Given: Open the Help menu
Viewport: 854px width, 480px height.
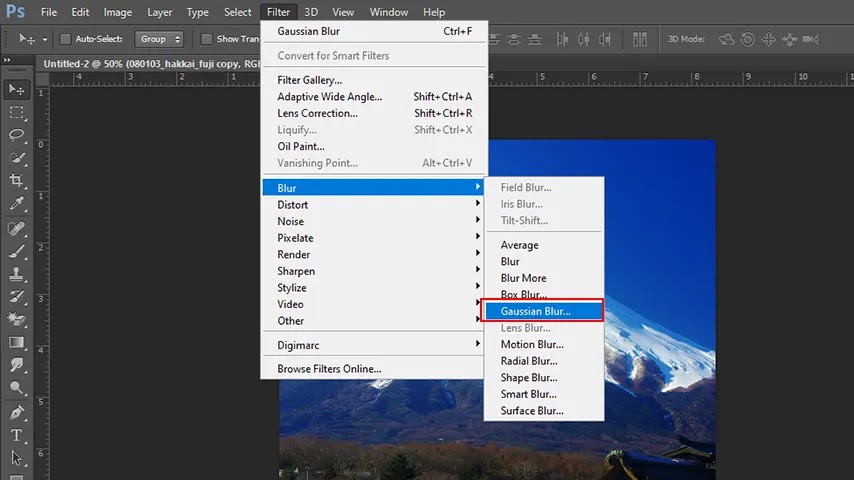Looking at the screenshot, I should point(434,12).
